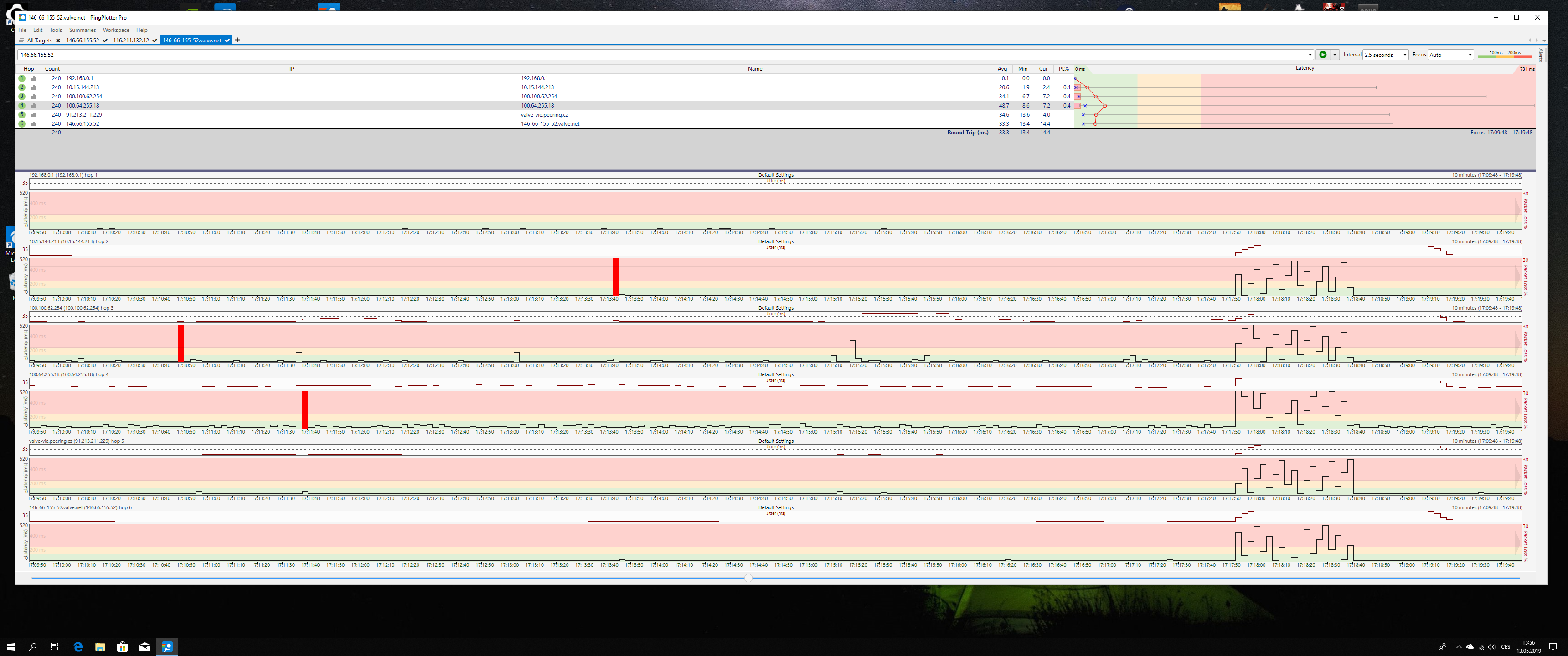Open the Workspace menu
The width and height of the screenshot is (1568, 656).
116,30
